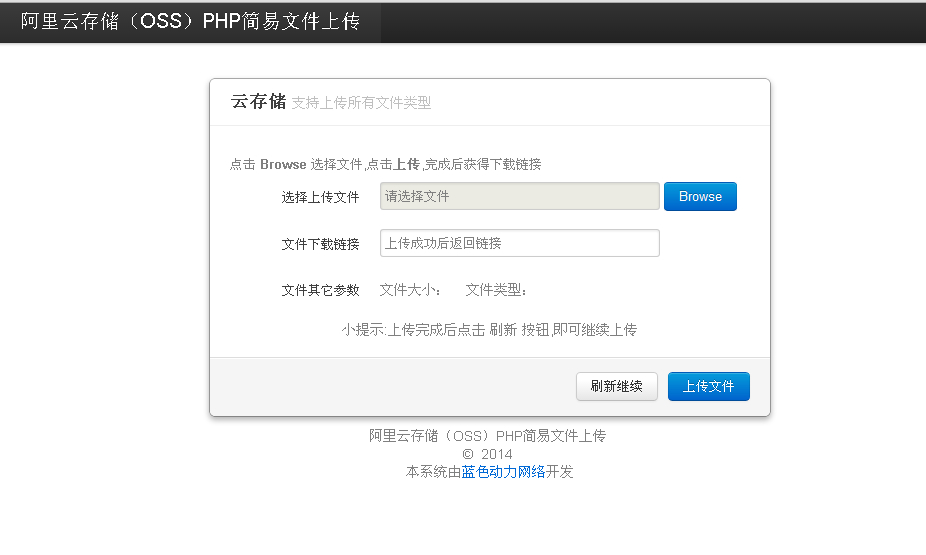The image size is (926, 555).
Task: Click the 文件其它参数 label
Action: (320, 291)
